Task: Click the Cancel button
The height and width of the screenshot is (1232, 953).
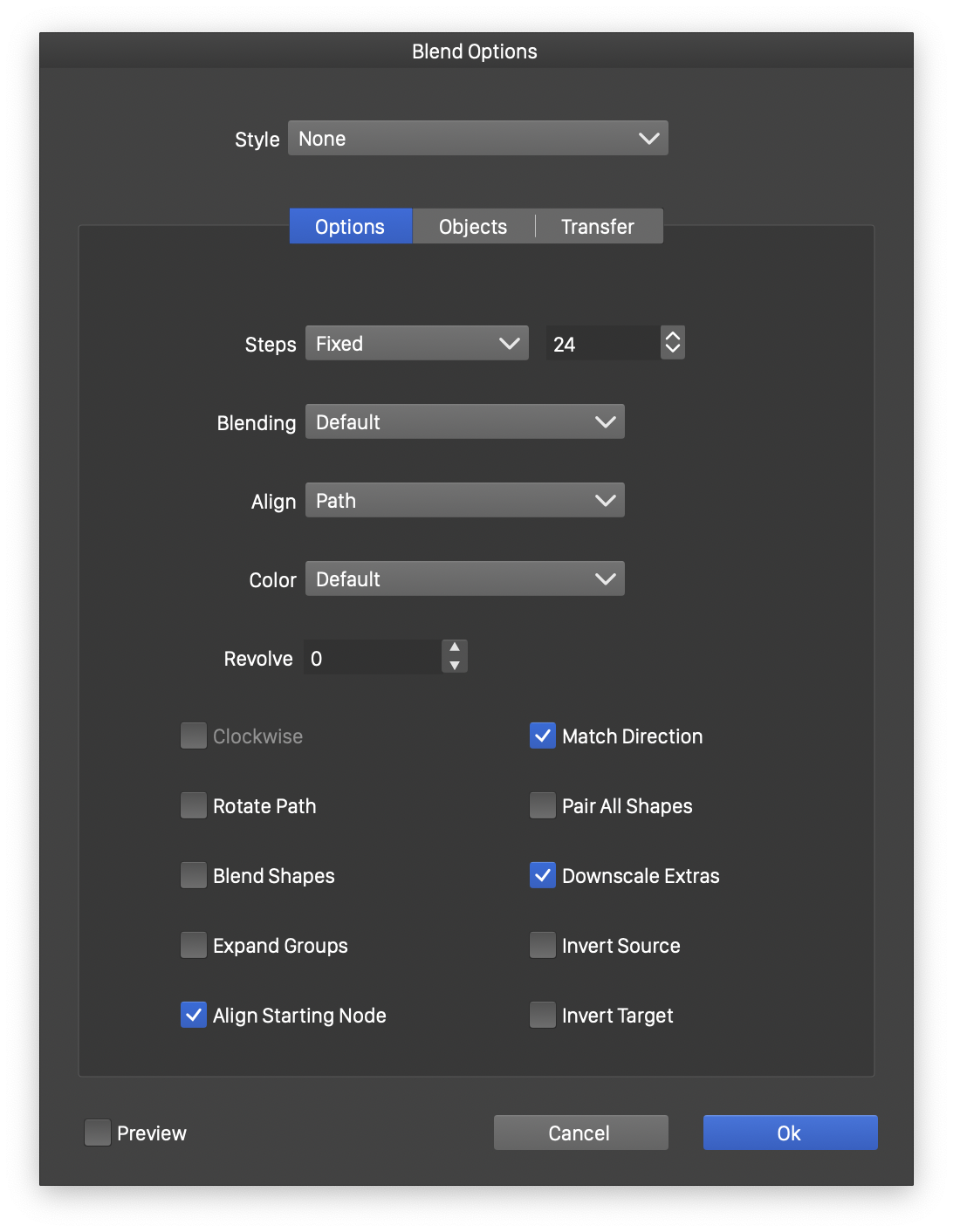Action: [580, 1133]
